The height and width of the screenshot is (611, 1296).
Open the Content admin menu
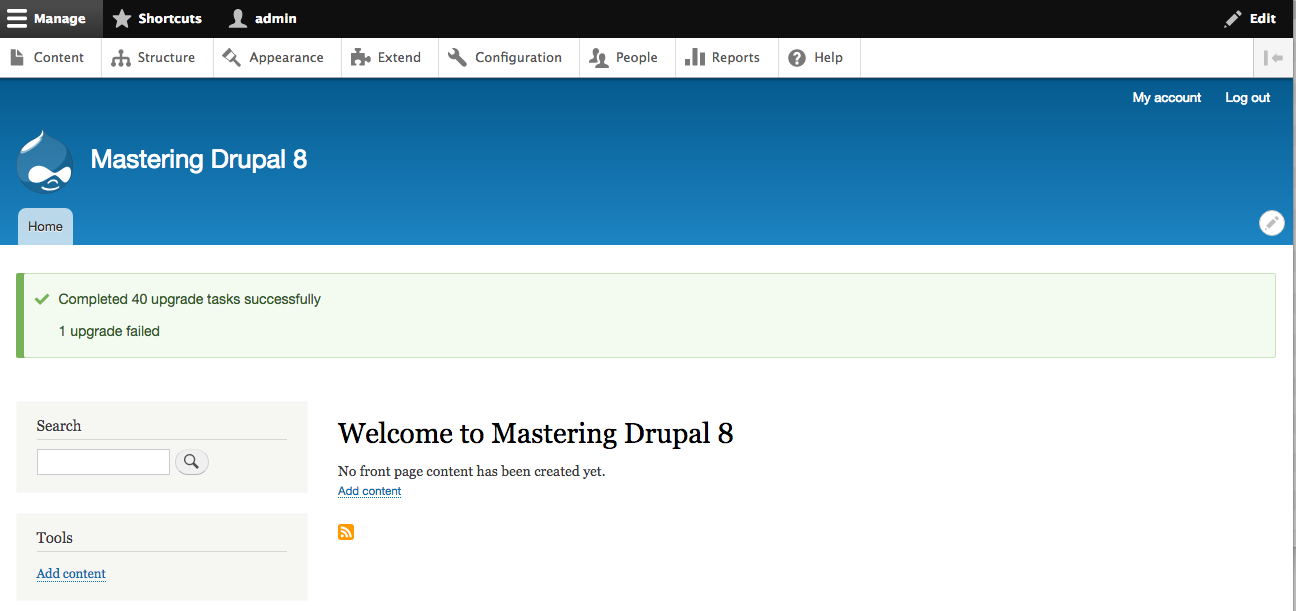(48, 57)
